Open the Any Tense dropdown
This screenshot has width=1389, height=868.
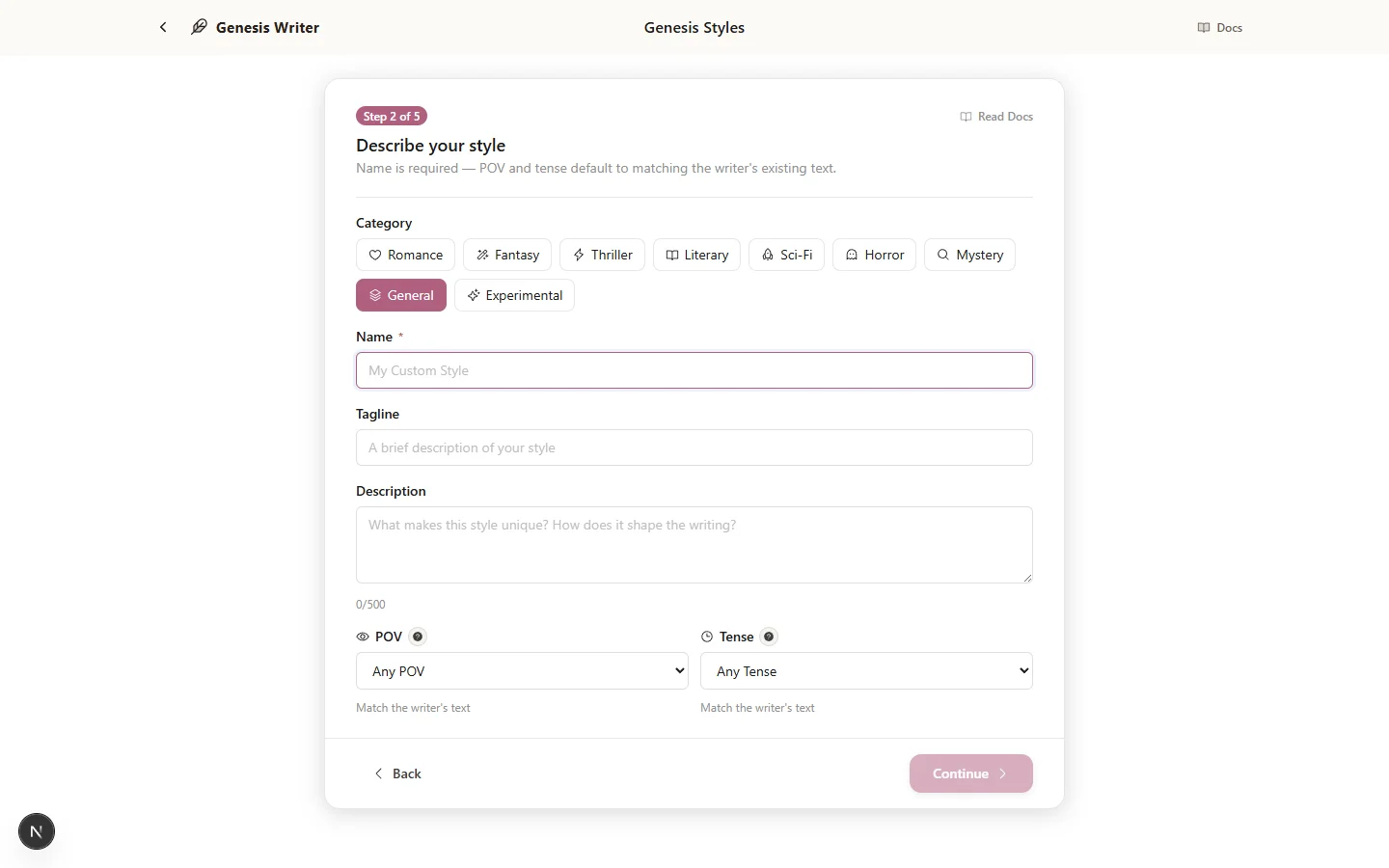[x=865, y=670]
